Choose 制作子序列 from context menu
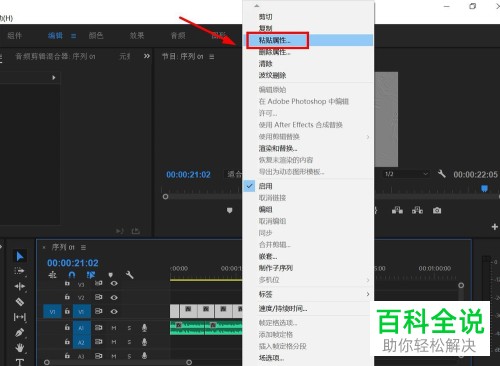 308,268
